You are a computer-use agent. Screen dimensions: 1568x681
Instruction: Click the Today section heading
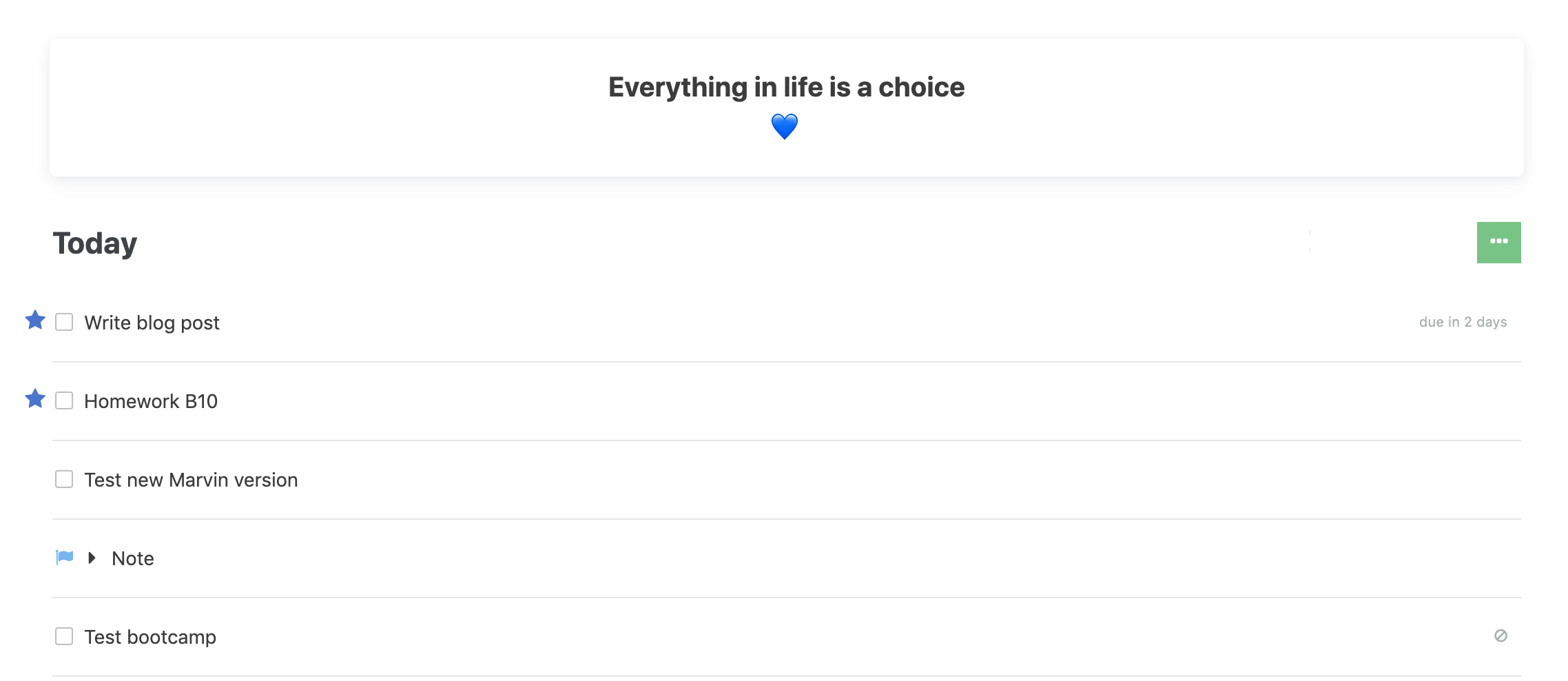95,243
